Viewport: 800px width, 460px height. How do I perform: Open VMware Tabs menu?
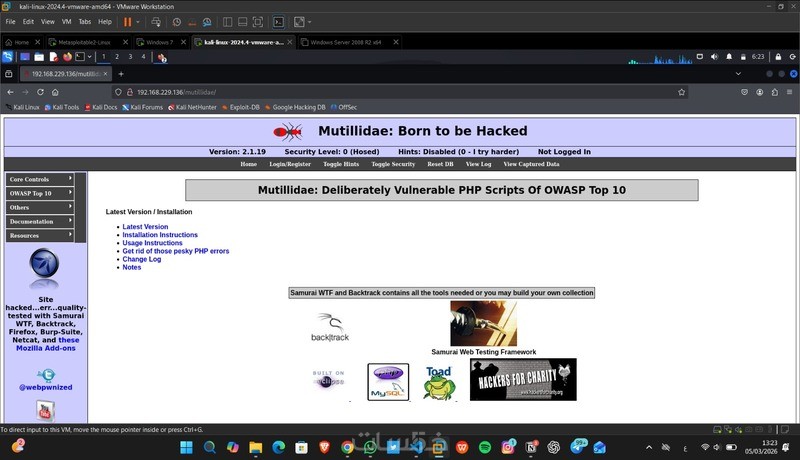coord(85,22)
